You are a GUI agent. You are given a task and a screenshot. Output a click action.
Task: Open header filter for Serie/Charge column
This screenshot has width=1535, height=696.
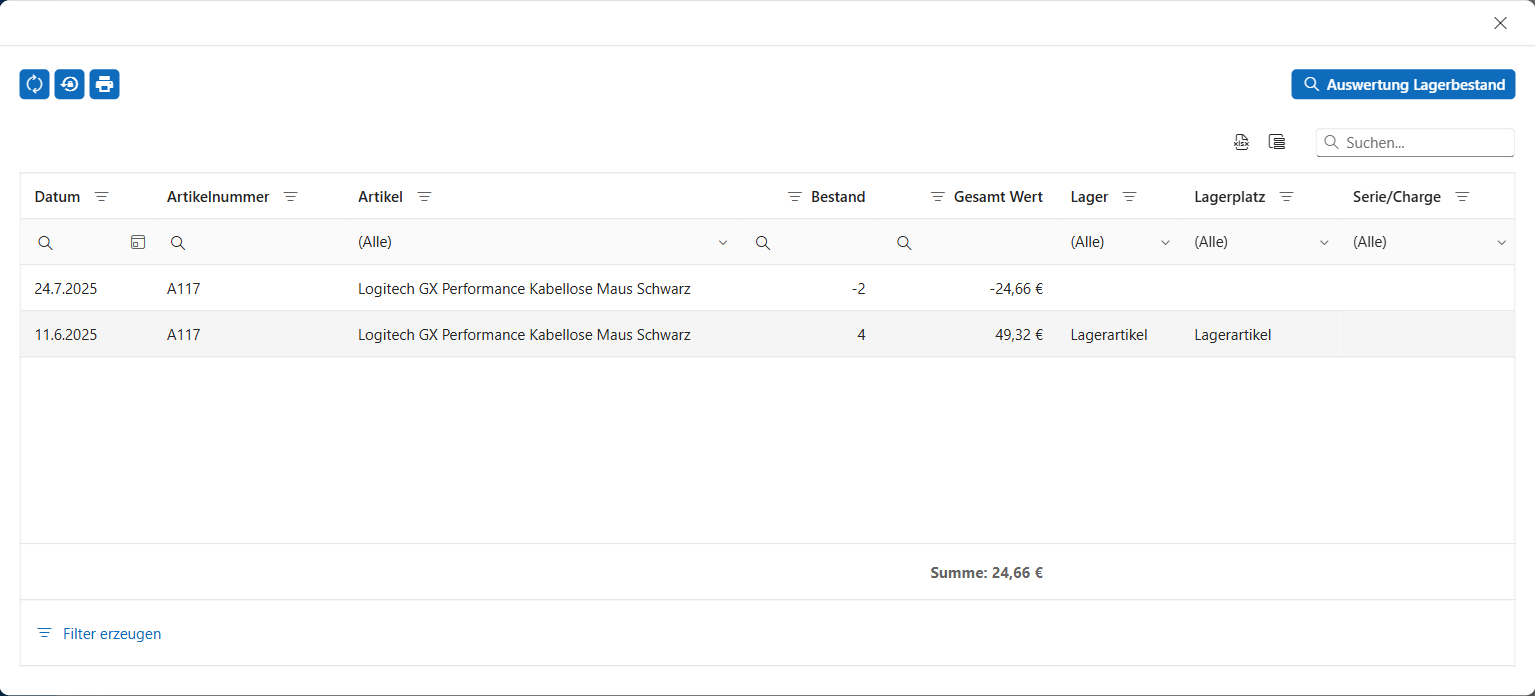(1462, 197)
